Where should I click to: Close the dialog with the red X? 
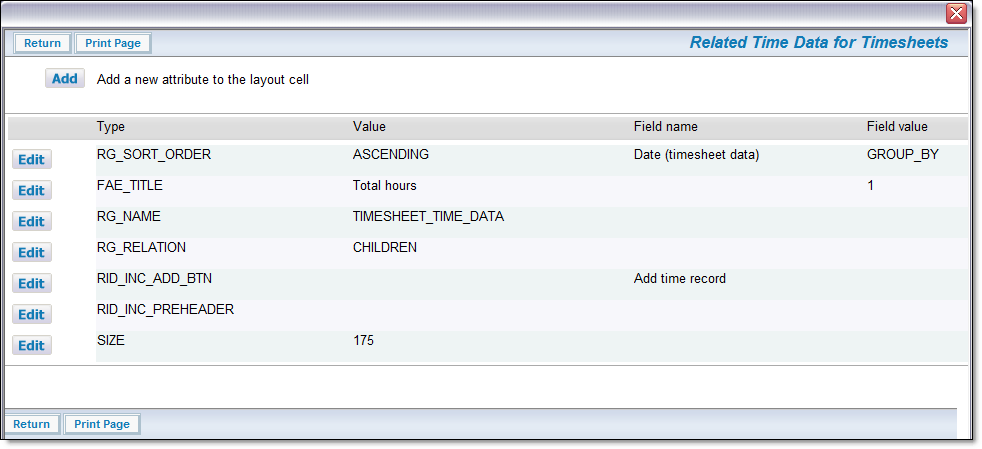(x=956, y=13)
